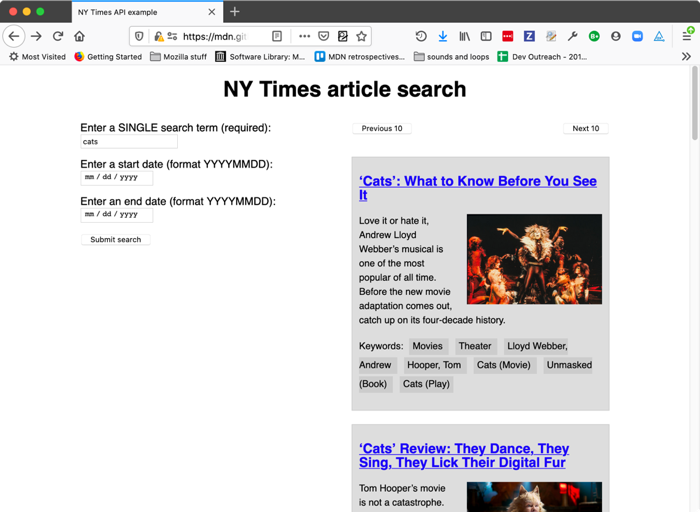Screen dimensions: 700x512
Task: Reload the page with the refresh icon
Action: point(58,36)
